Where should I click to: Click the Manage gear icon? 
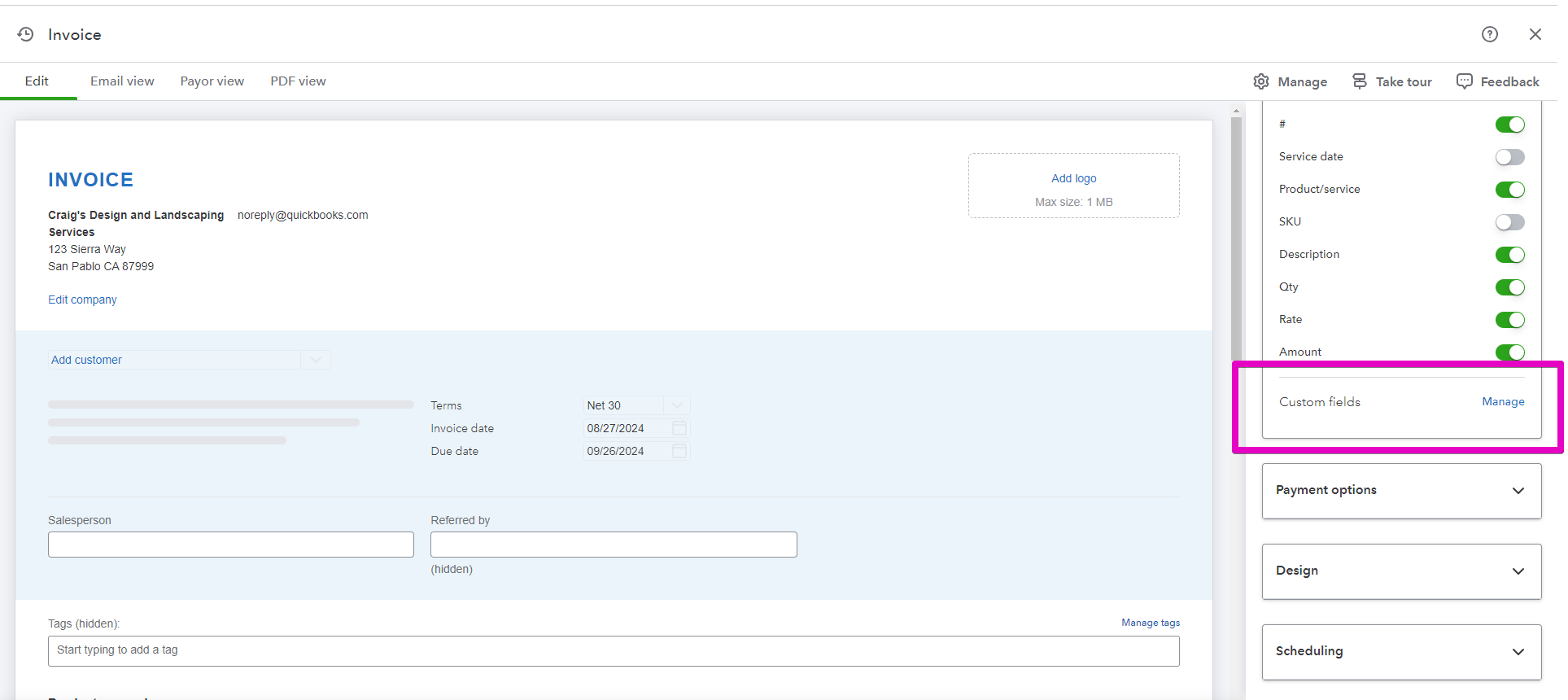[1261, 81]
